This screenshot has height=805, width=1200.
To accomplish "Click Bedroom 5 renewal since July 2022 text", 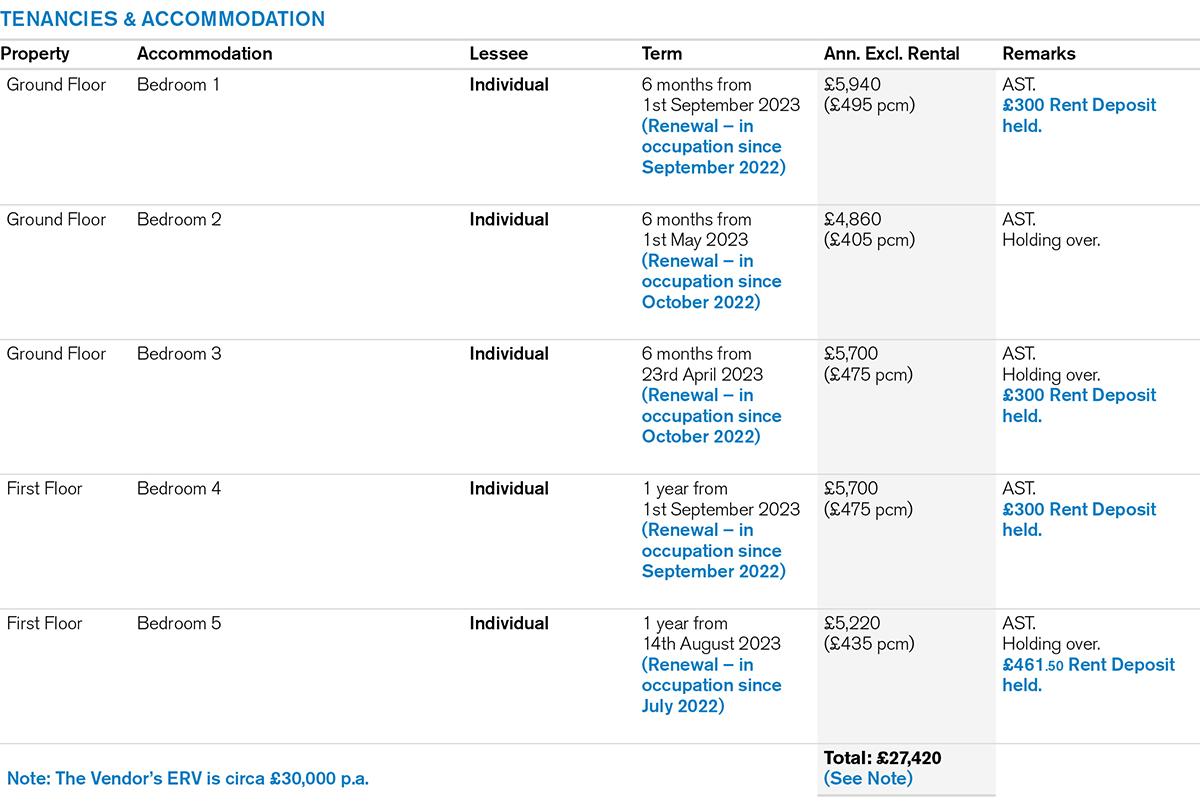I will point(711,686).
